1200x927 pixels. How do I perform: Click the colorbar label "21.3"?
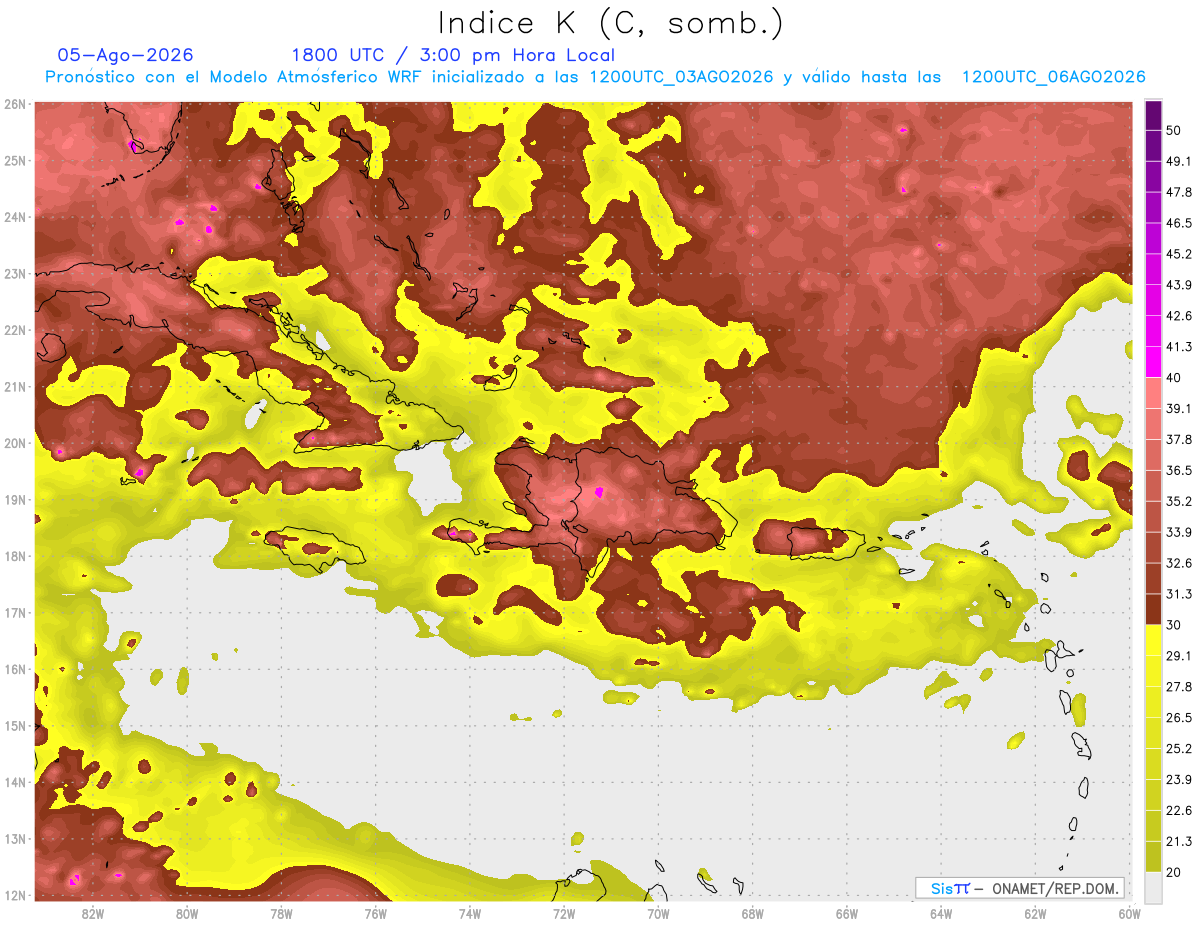click(x=1178, y=842)
